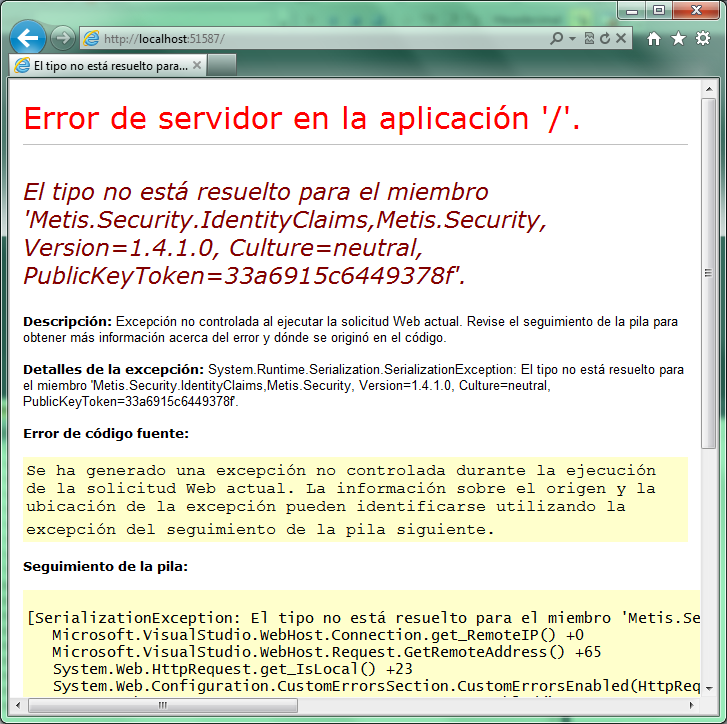Click the vertical scrollbar down arrow
The height and width of the screenshot is (724, 727).
[x=709, y=689]
